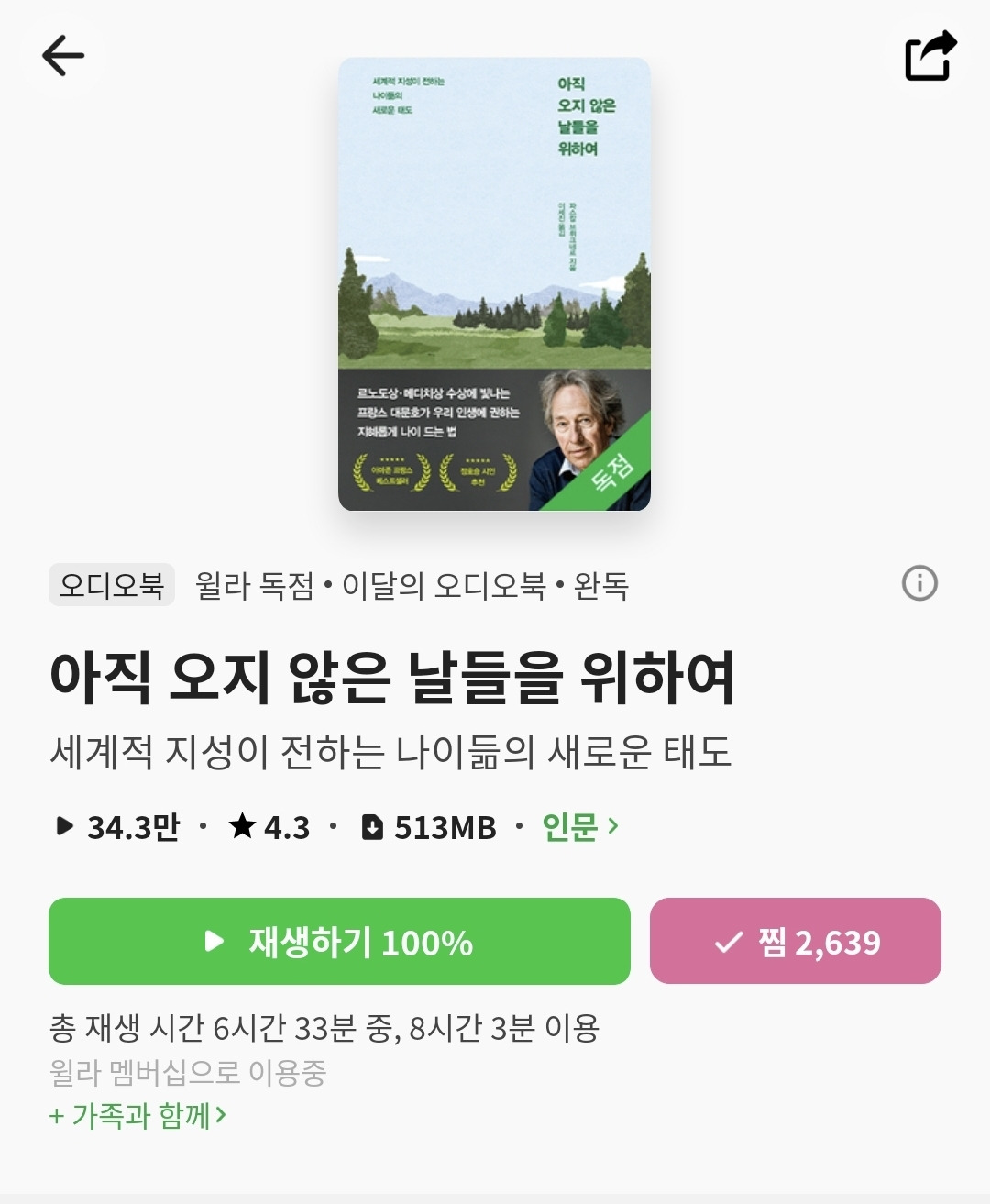Select the 오디오북 tag
990x1204 pixels.
pyautogui.click(x=112, y=585)
